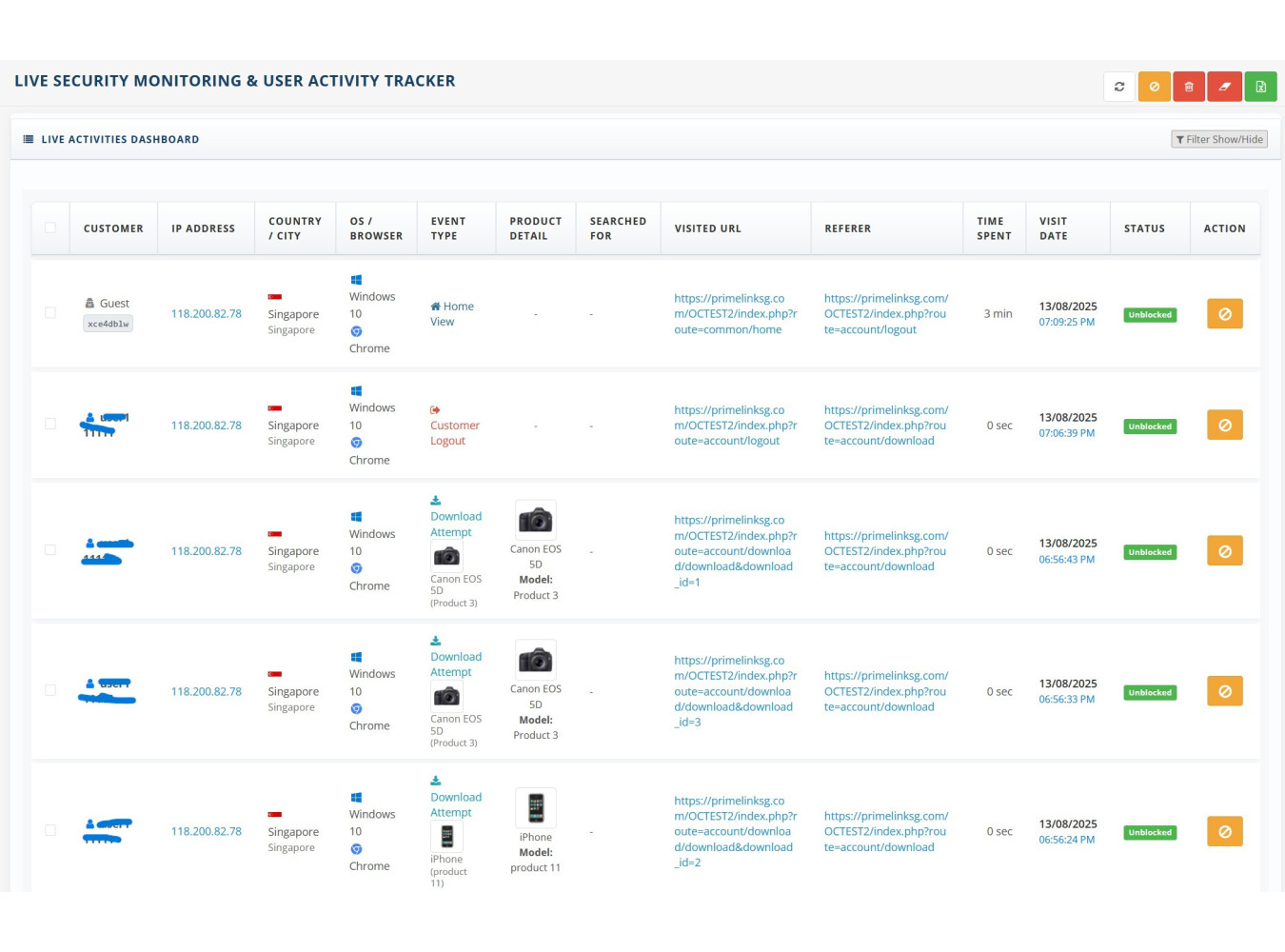Click the green Unblocked badge in Guest row

[1150, 315]
